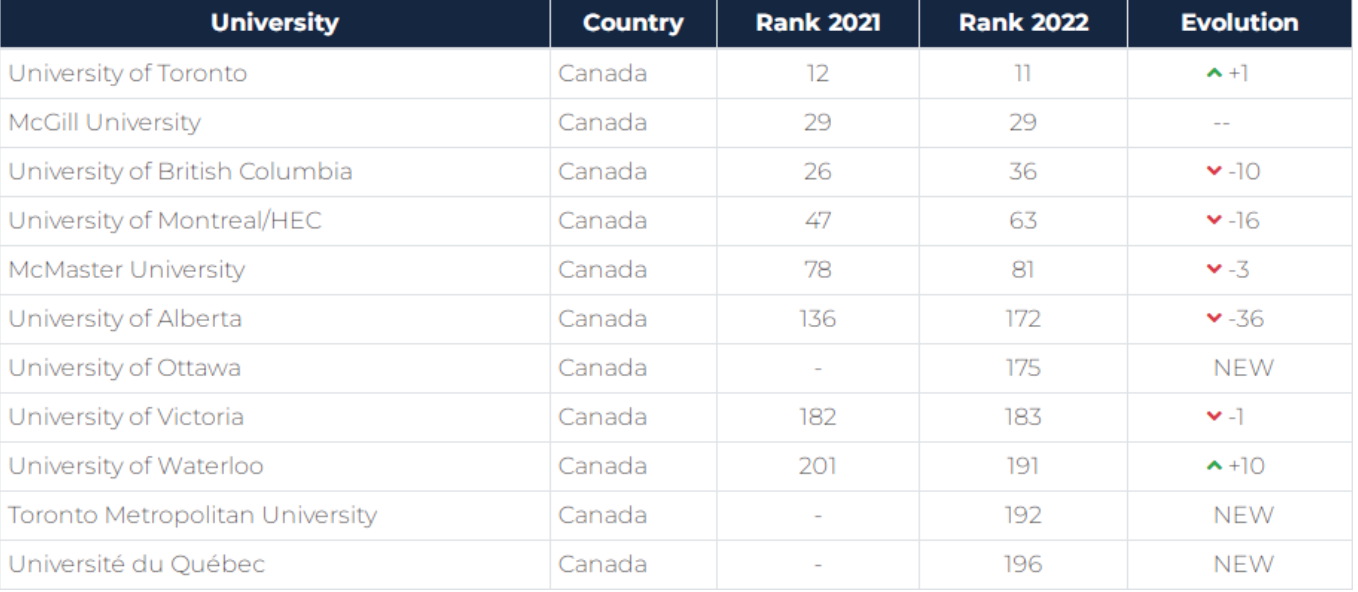Click Rank 2022 value 191 for Waterloo
Image resolution: width=1358 pixels, height=592 pixels.
point(1023,466)
